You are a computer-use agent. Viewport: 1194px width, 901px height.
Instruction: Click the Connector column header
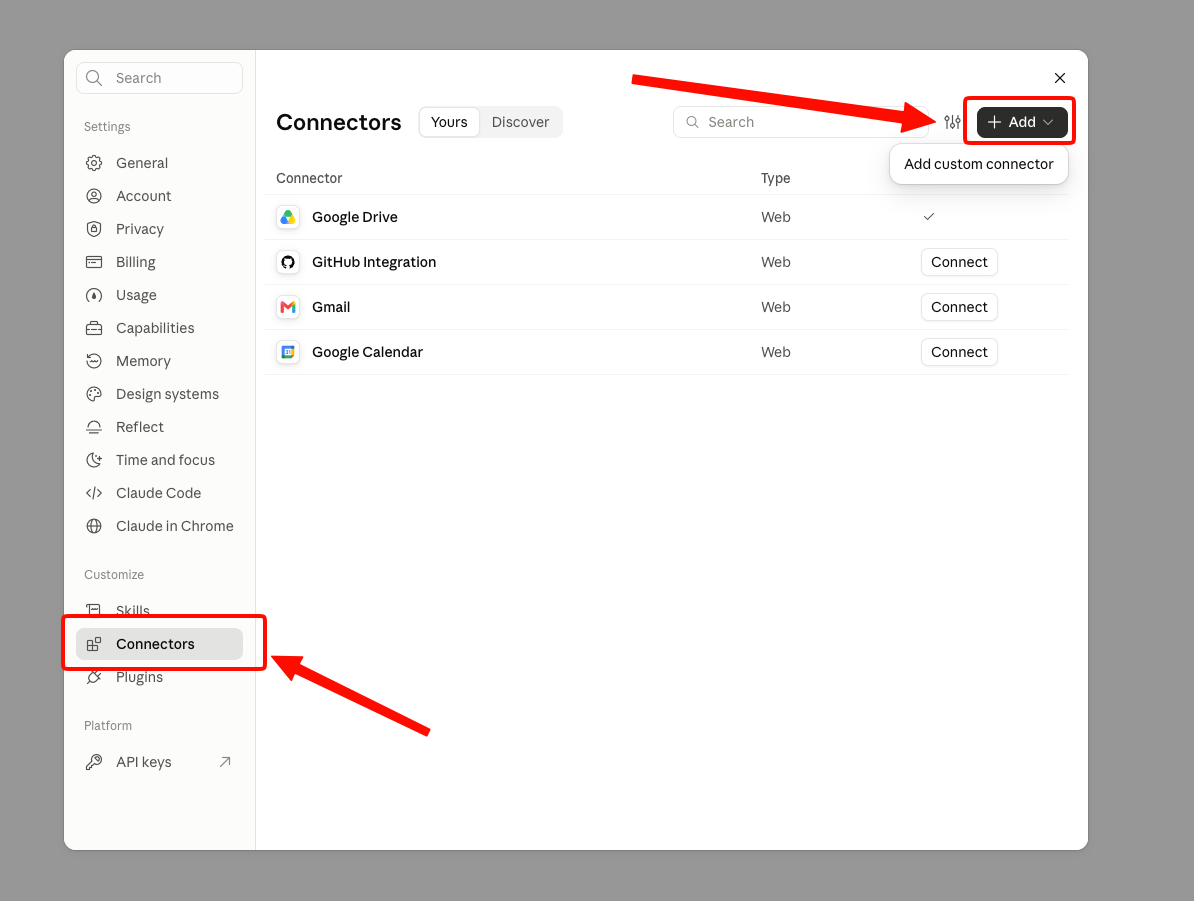(x=309, y=178)
